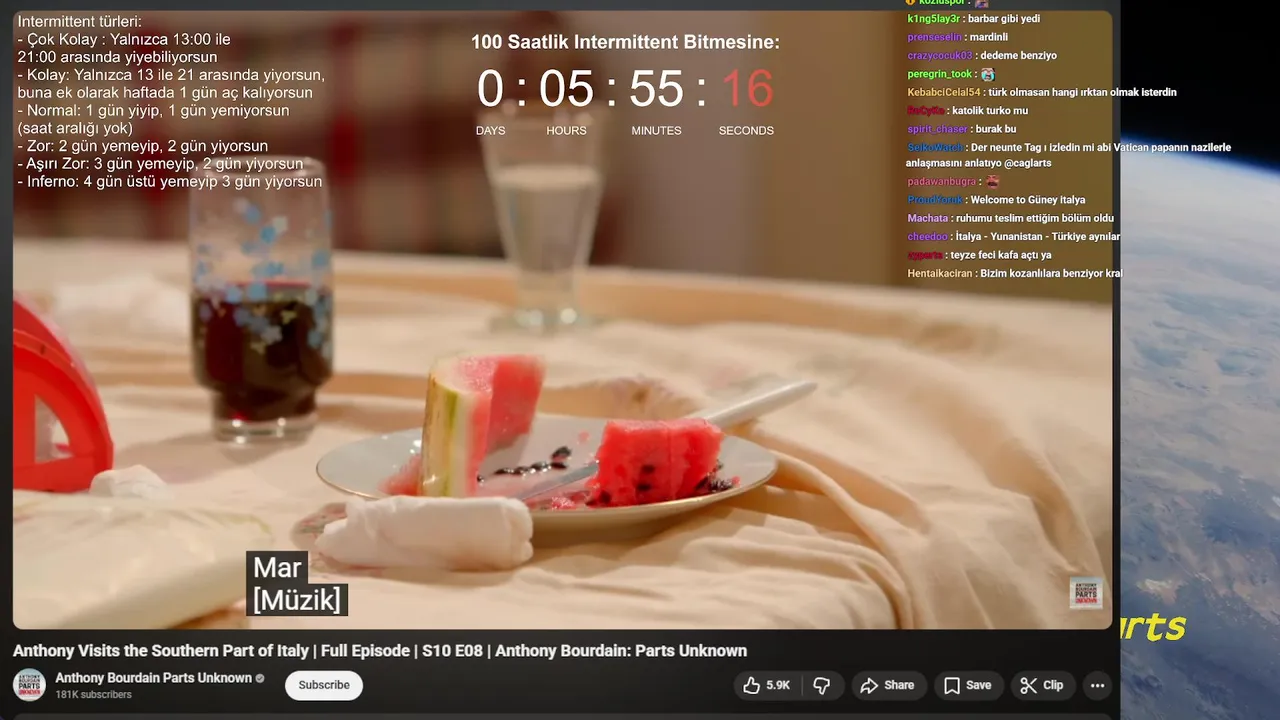Viewport: 1280px width, 720px height.
Task: Click chat username 'peregrin_took'
Action: [x=940, y=74]
